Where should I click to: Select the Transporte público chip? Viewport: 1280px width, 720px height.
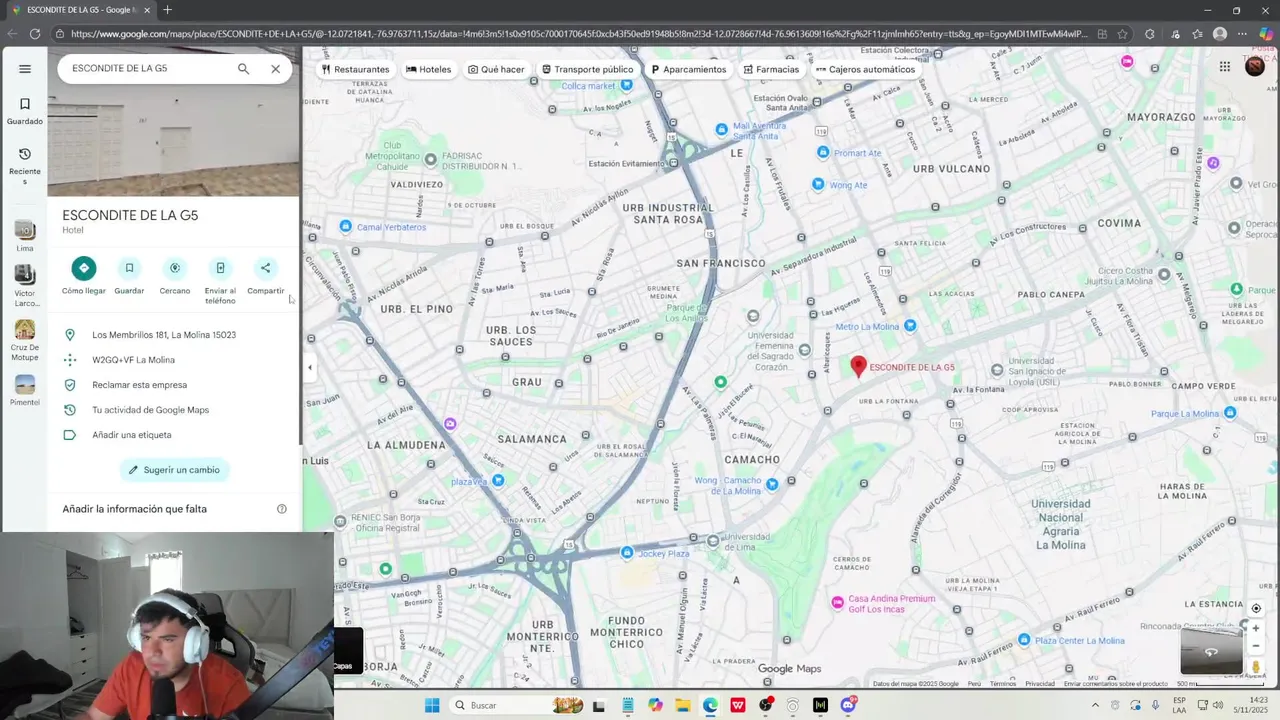point(587,70)
